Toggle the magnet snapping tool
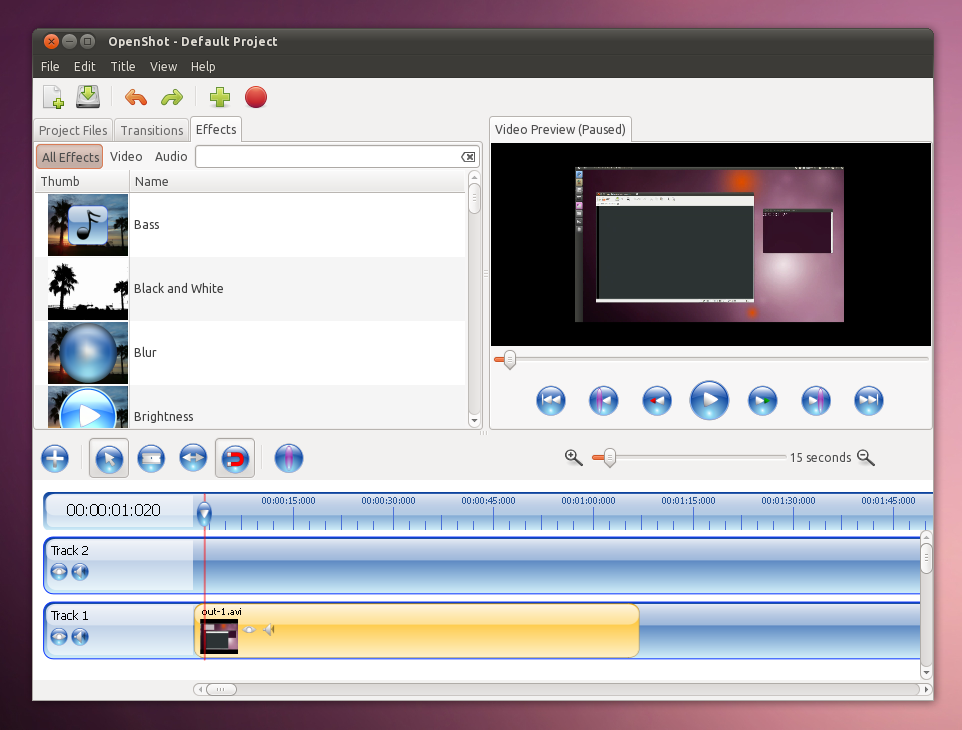962x730 pixels. (x=235, y=458)
